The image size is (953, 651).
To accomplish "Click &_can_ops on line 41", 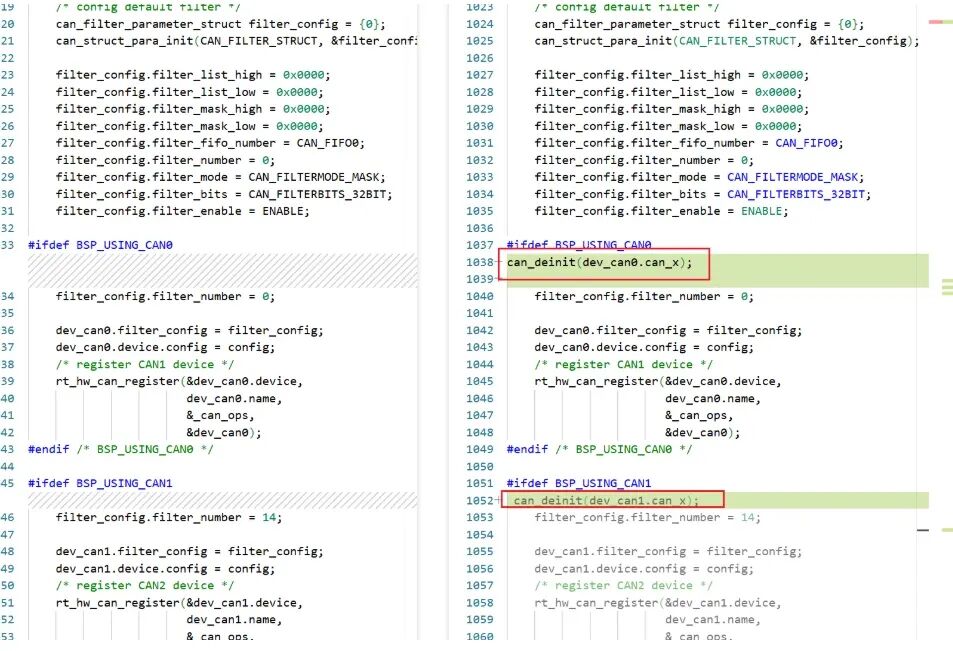I will coord(217,415).
